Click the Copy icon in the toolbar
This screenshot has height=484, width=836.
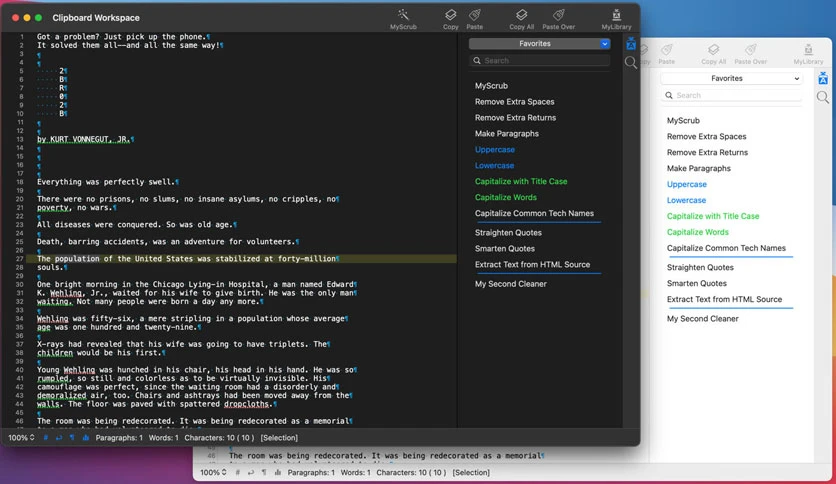coord(451,15)
